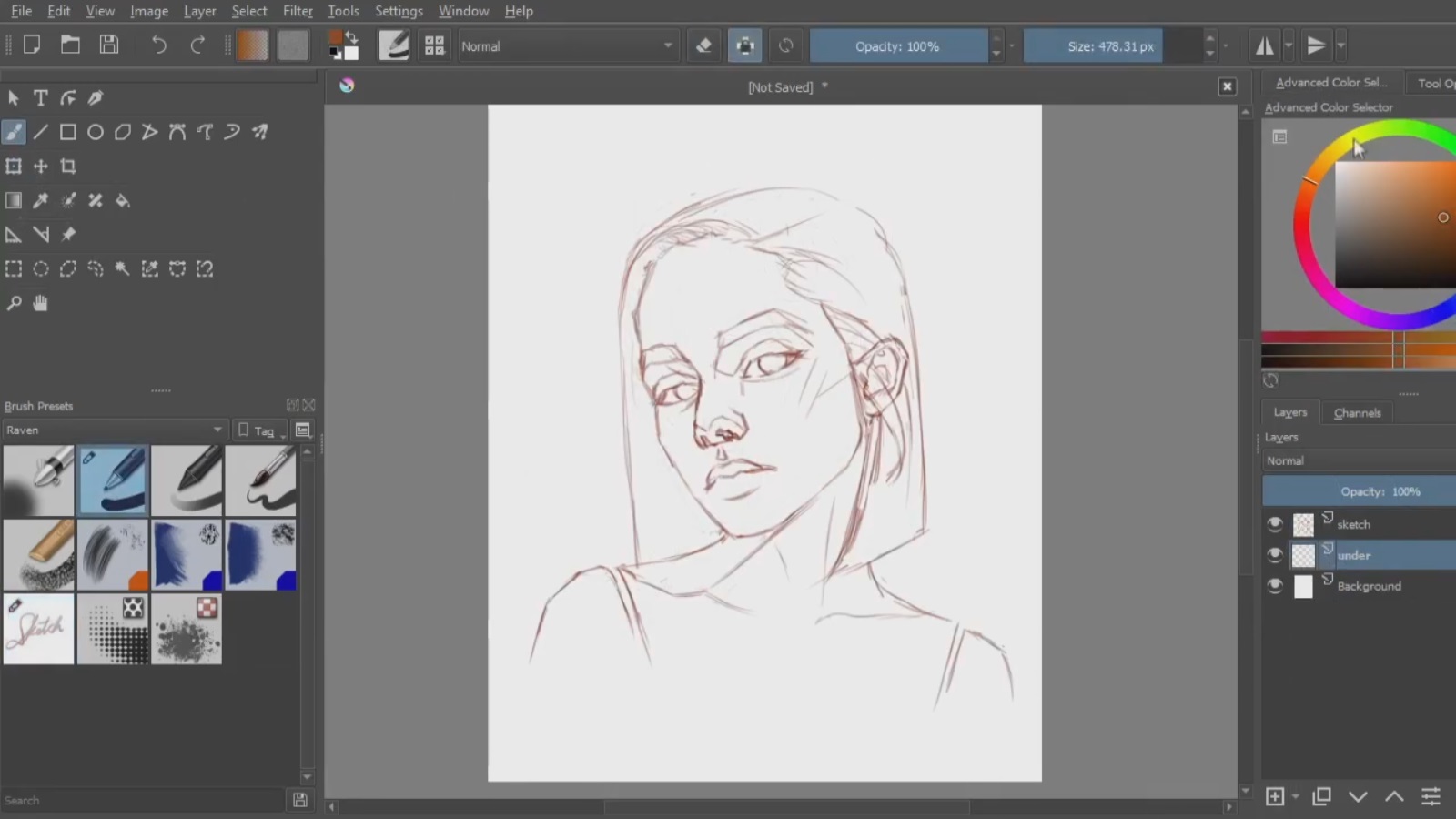Choose the blue ink pen brush preset
This screenshot has height=819, width=1456.
pyautogui.click(x=113, y=481)
